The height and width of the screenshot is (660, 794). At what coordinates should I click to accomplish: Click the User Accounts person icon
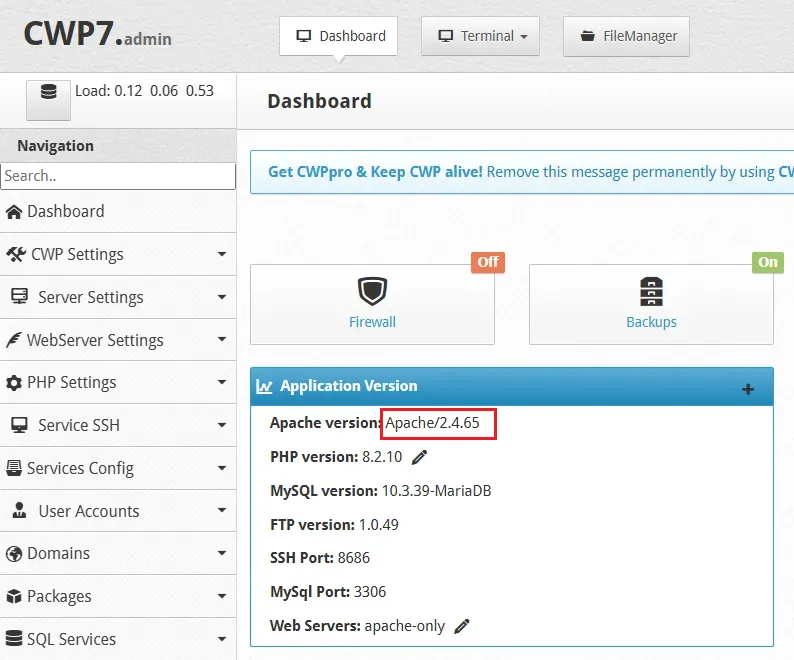coord(19,511)
